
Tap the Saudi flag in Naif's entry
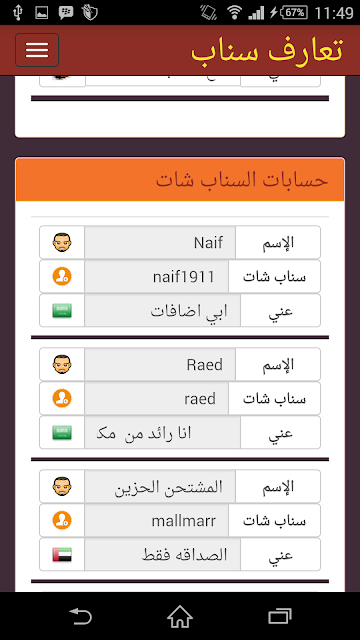[62, 311]
